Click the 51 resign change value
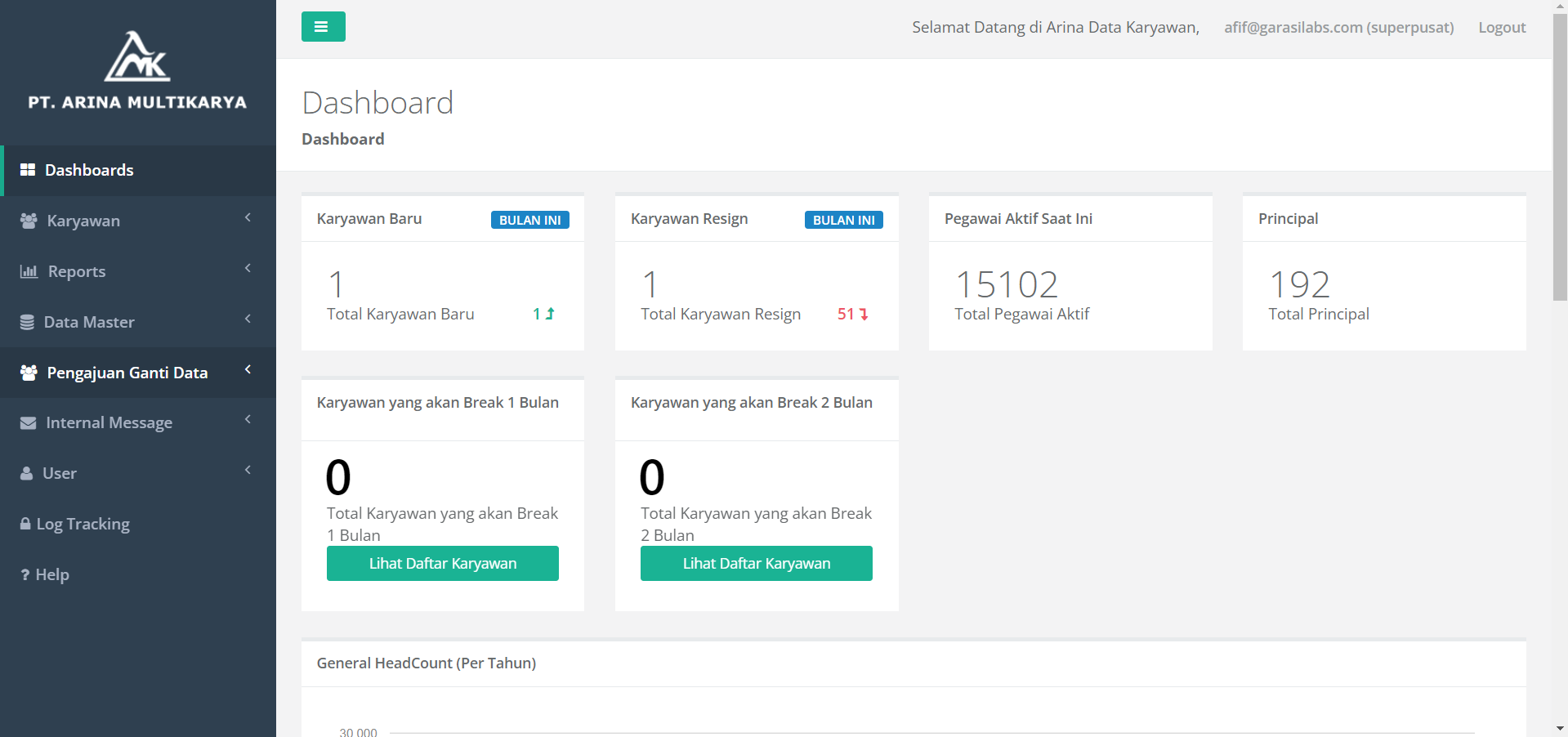The image size is (1568, 737). [846, 314]
